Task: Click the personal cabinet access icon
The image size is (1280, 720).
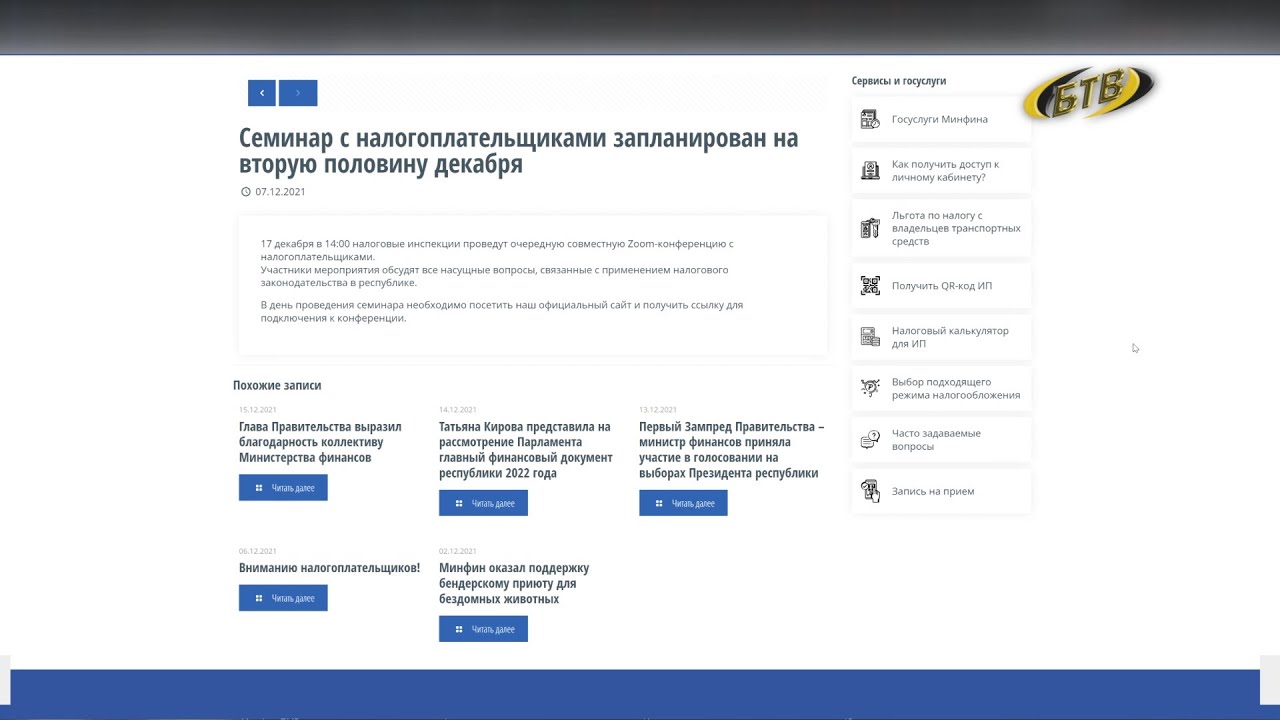Action: coord(870,171)
